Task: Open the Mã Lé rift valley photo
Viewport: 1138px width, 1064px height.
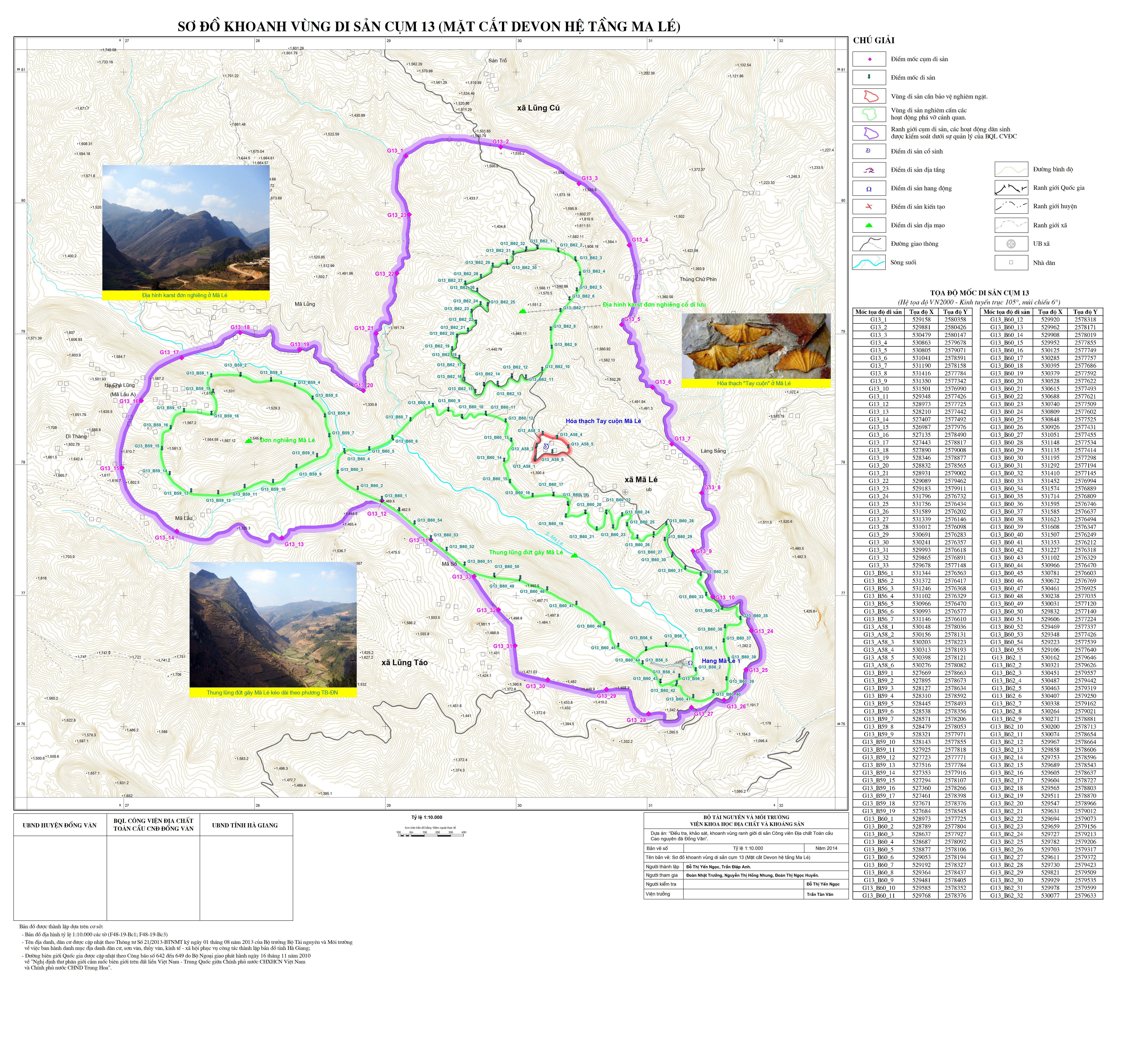Action: (x=273, y=624)
